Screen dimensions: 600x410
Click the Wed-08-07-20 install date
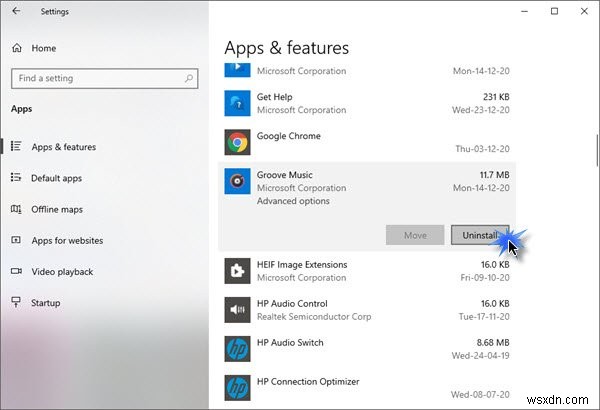(x=480, y=394)
